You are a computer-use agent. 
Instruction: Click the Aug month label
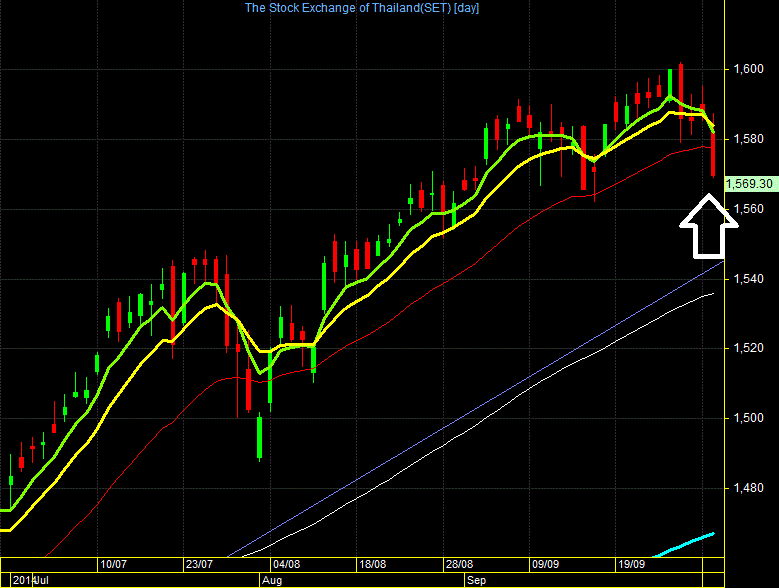(272, 580)
